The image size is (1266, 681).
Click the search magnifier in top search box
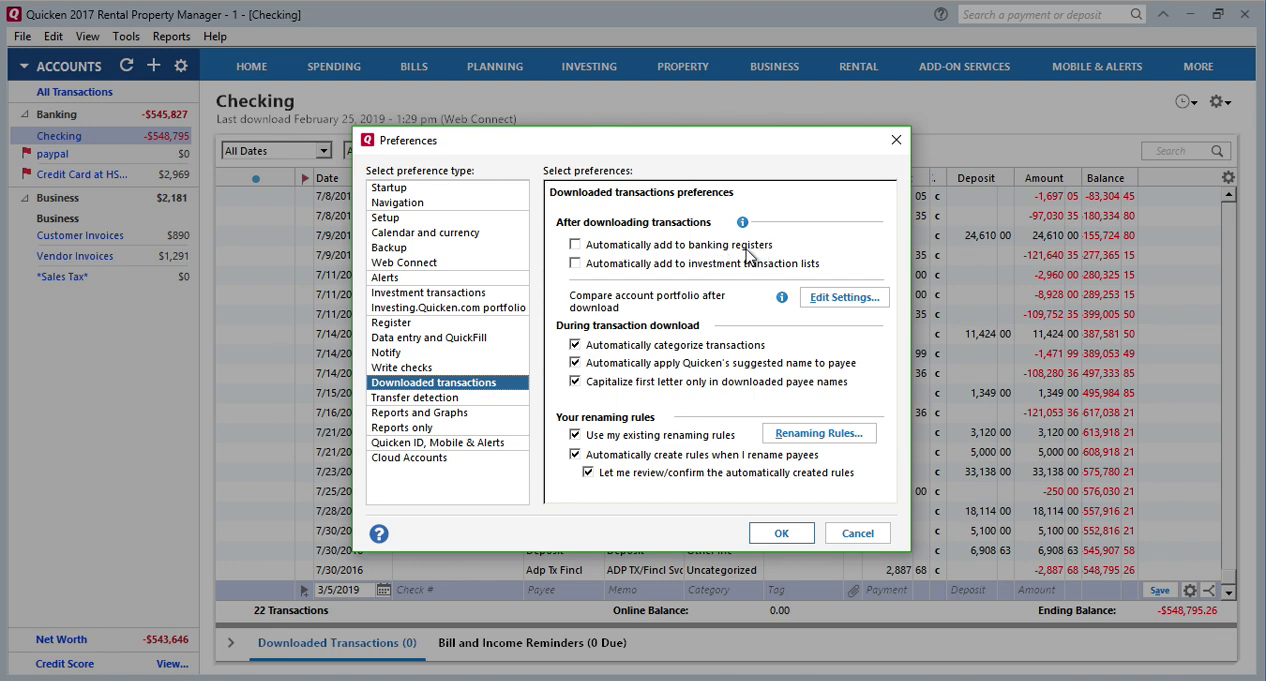pyautogui.click(x=1136, y=14)
